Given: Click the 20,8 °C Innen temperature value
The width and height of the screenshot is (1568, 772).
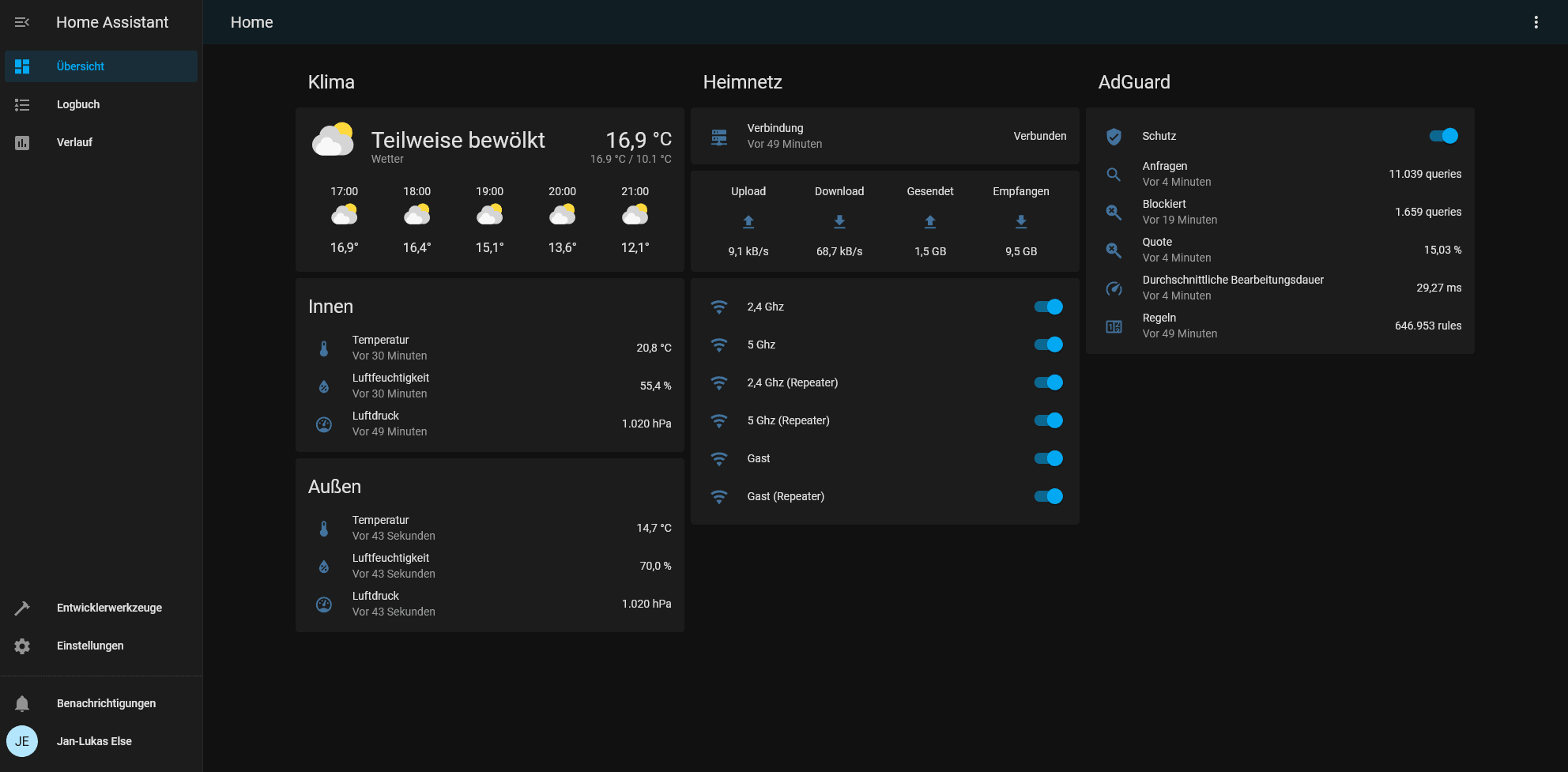Looking at the screenshot, I should click(x=654, y=348).
